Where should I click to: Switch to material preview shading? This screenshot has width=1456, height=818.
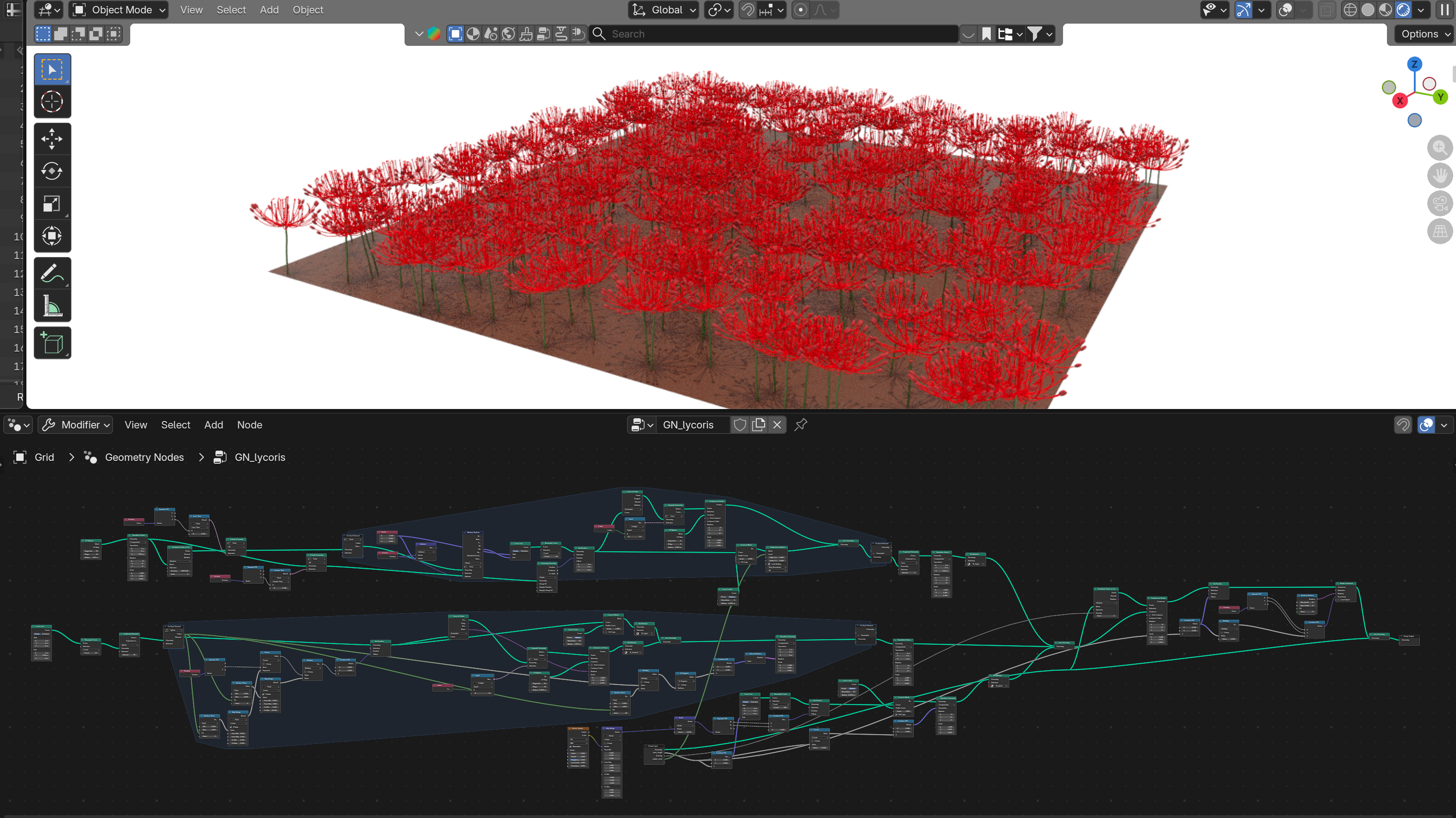pos(1386,10)
